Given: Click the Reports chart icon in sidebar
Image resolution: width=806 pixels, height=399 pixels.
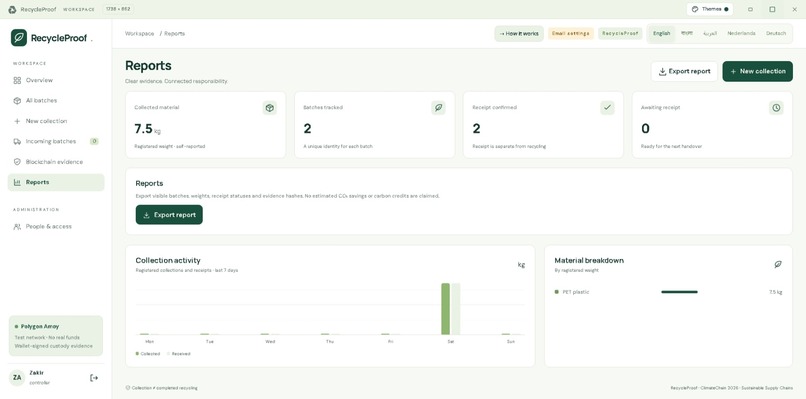Looking at the screenshot, I should click(17, 183).
